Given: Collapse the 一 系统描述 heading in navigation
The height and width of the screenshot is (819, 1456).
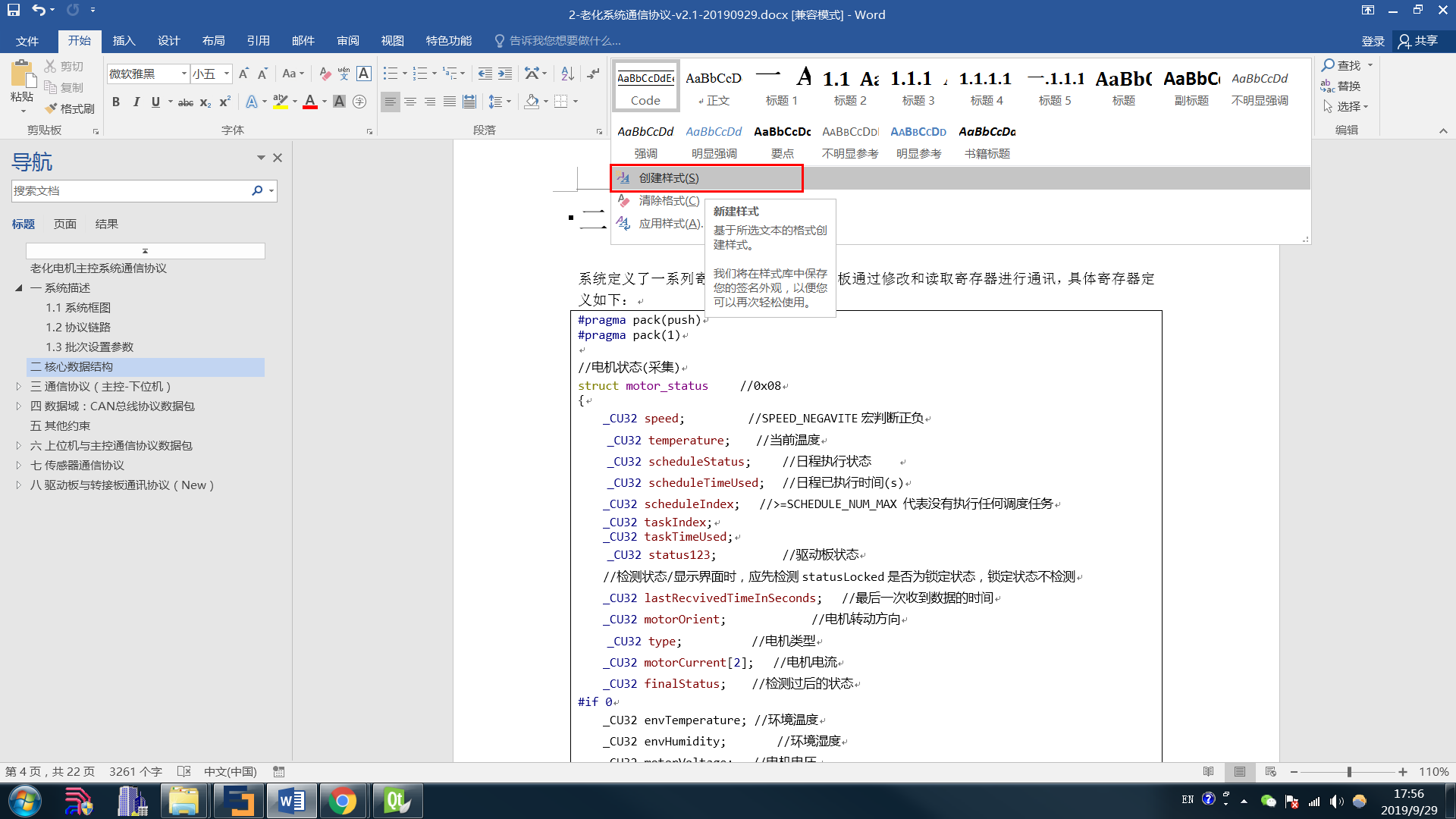Looking at the screenshot, I should (19, 287).
